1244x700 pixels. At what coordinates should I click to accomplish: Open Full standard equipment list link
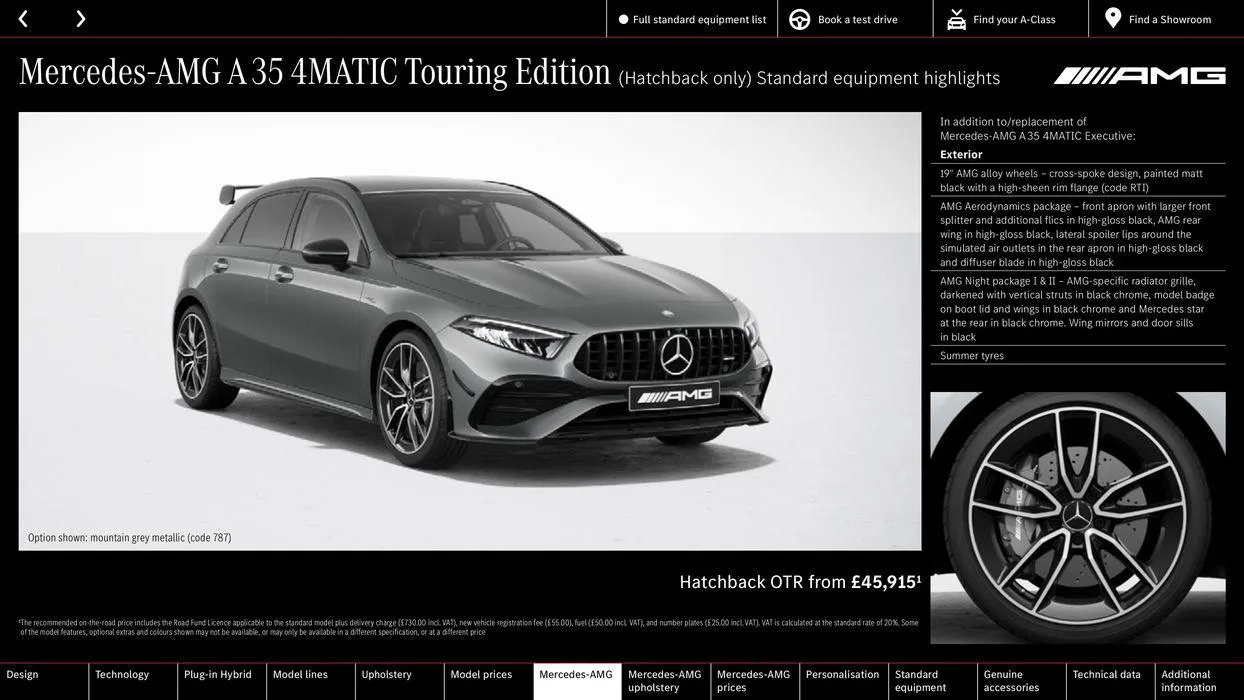[699, 19]
